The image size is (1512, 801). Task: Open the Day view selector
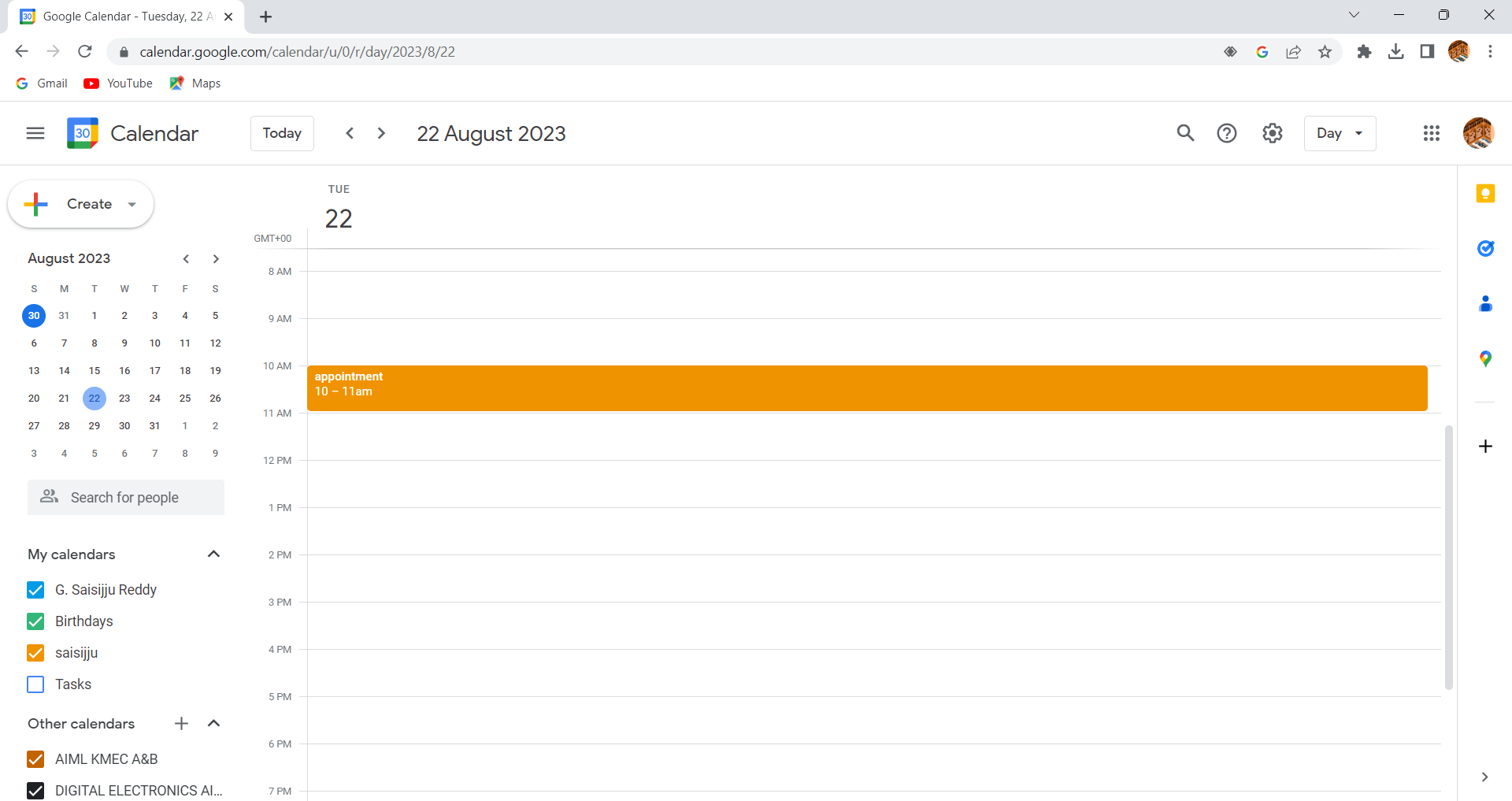tap(1339, 133)
